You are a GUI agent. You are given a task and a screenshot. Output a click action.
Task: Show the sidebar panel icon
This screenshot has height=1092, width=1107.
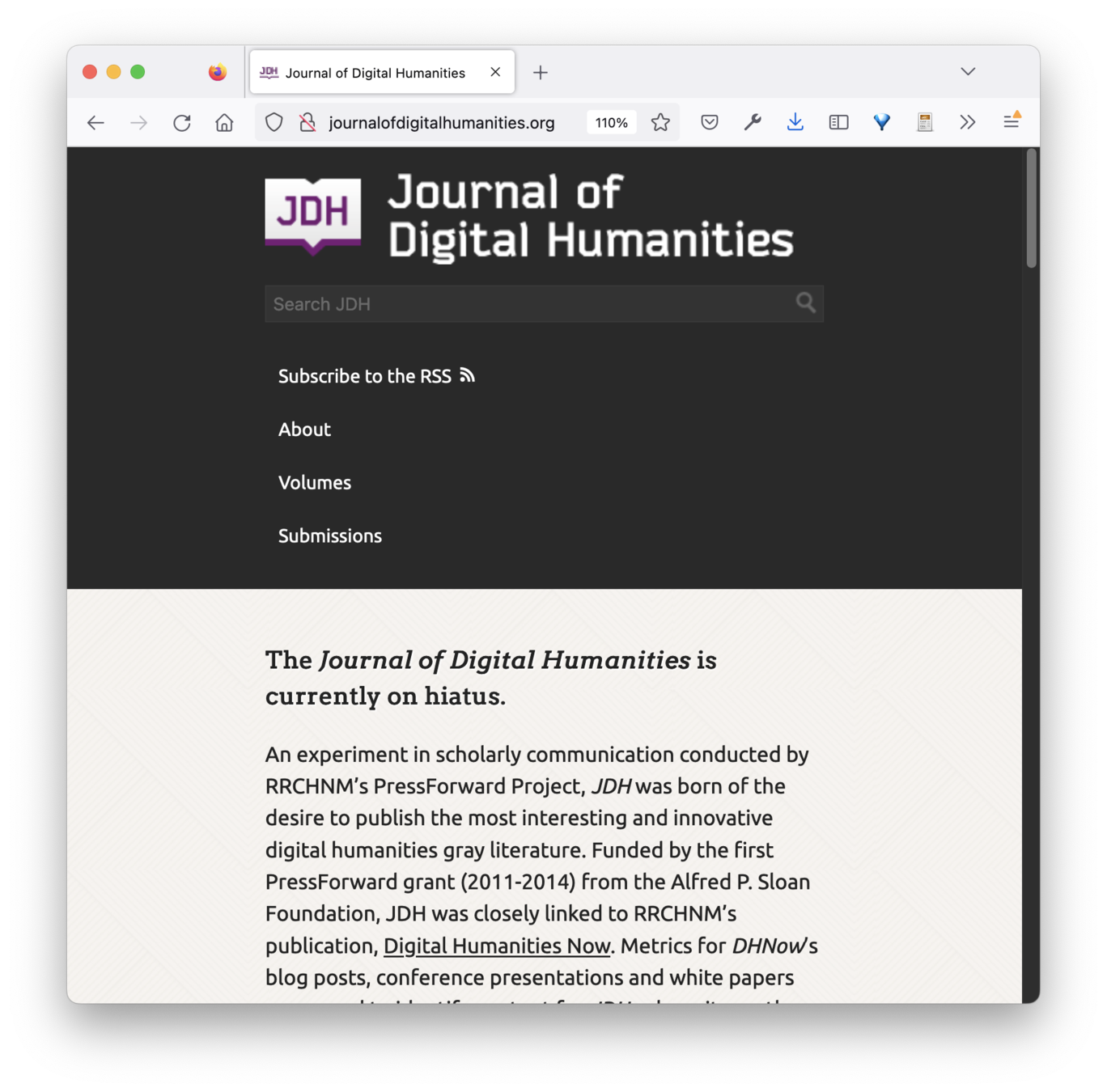[x=838, y=122]
